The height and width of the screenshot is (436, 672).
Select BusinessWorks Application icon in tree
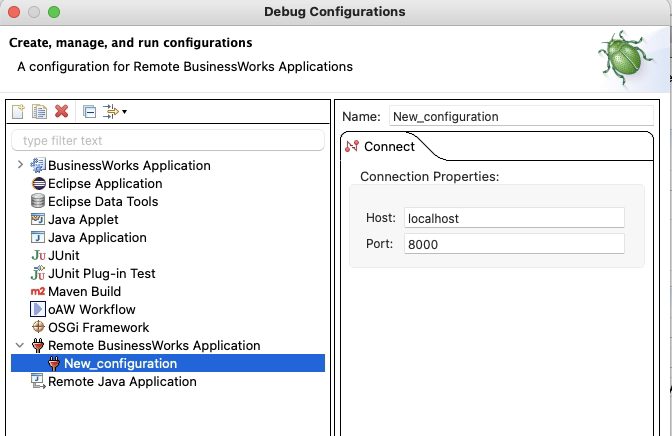point(38,165)
